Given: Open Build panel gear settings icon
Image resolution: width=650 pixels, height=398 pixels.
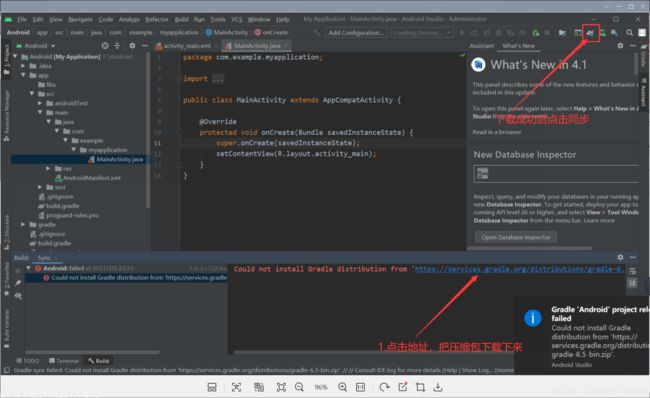Looking at the screenshot, I should point(620,257).
